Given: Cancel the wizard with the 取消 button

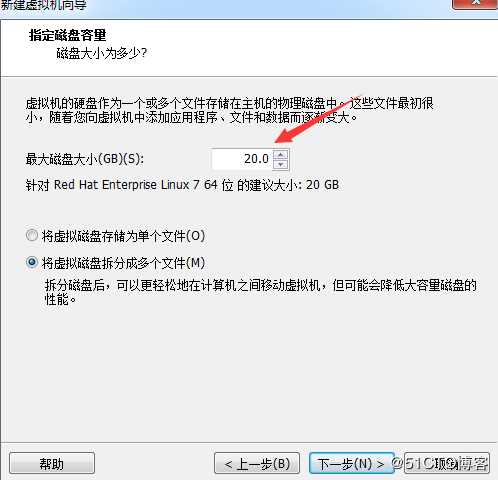Looking at the screenshot, I should coord(447,463).
